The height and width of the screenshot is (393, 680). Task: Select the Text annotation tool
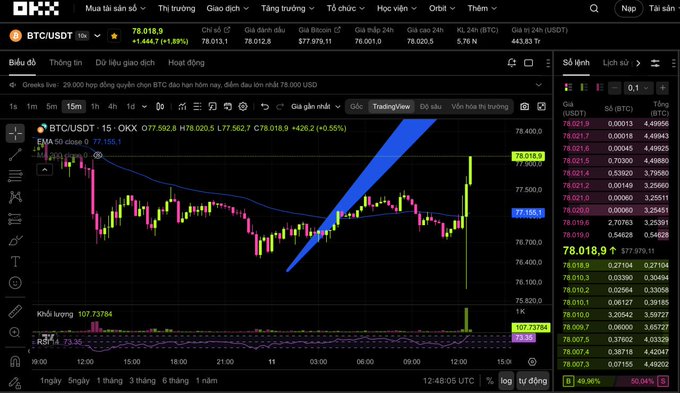15,262
